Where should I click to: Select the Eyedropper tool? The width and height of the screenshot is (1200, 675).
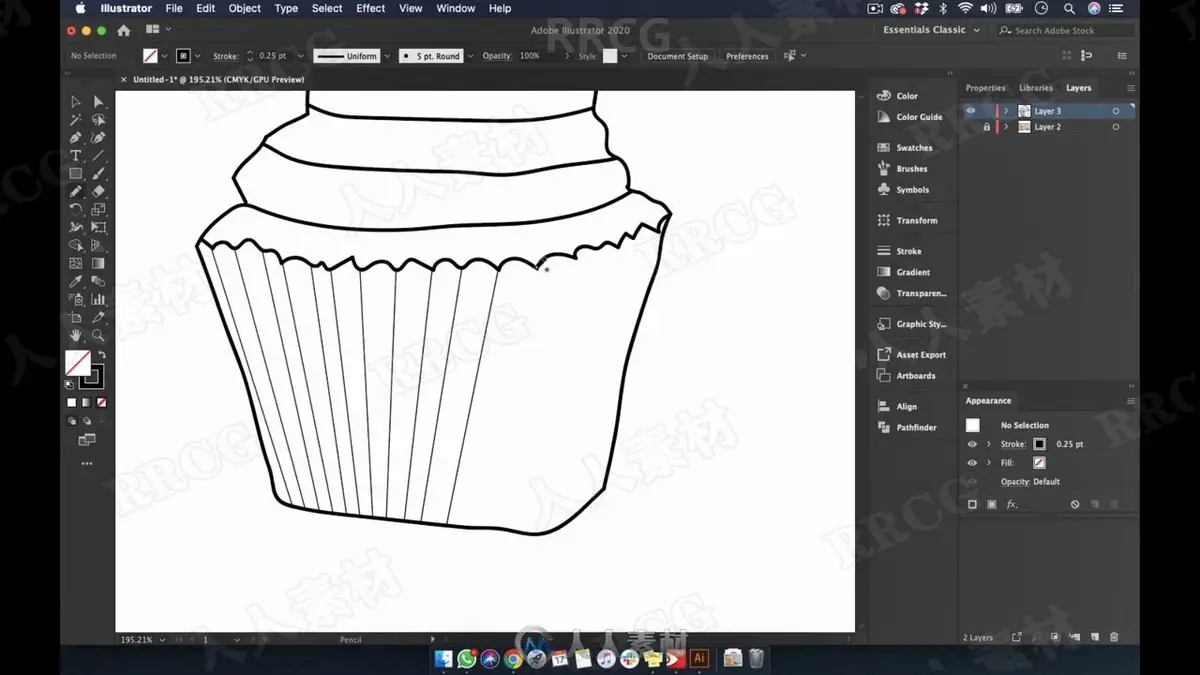(75, 281)
